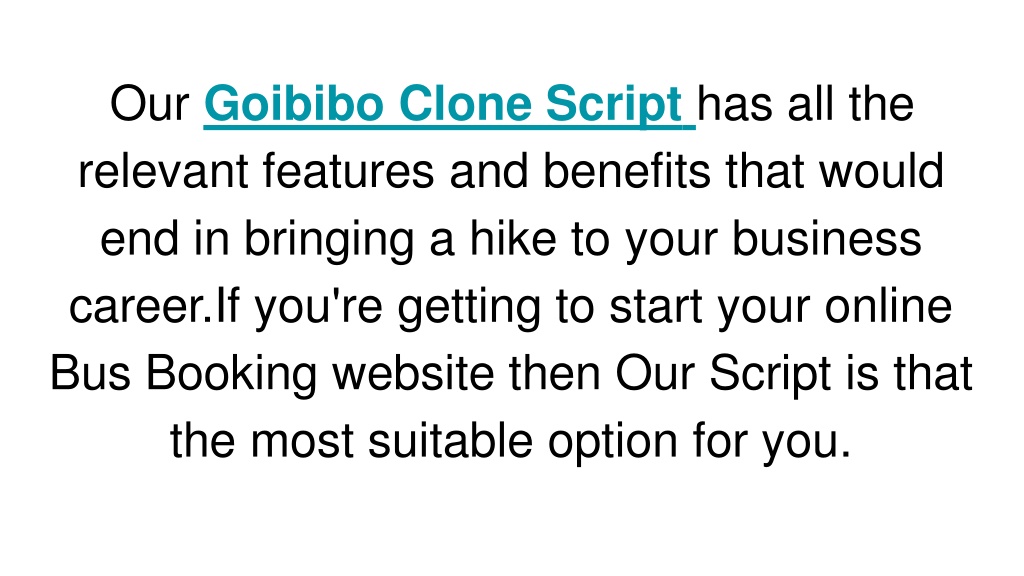This screenshot has width=1024, height=576.
Task: Click the word "getting" in the fourth line
Action: [x=469, y=307]
